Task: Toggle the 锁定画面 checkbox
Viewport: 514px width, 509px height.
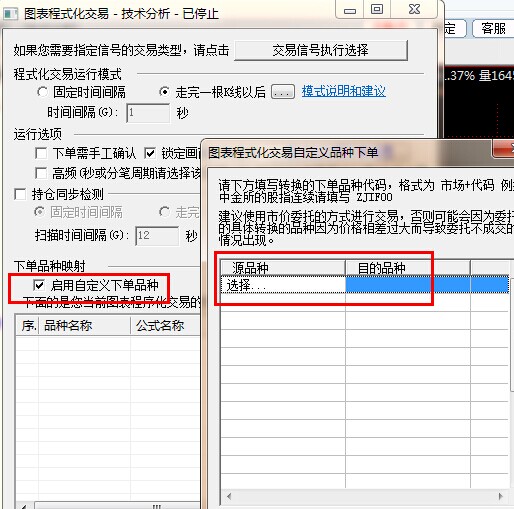Action: [x=150, y=153]
